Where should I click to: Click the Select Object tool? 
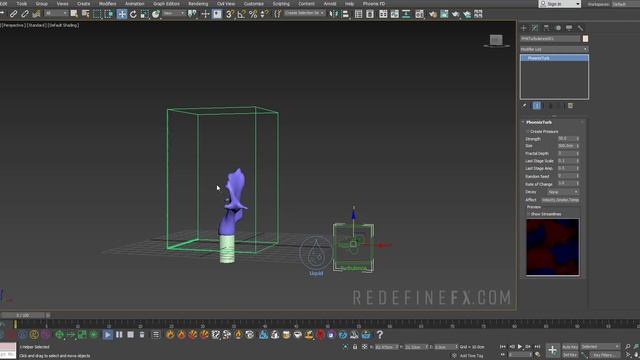click(74, 14)
